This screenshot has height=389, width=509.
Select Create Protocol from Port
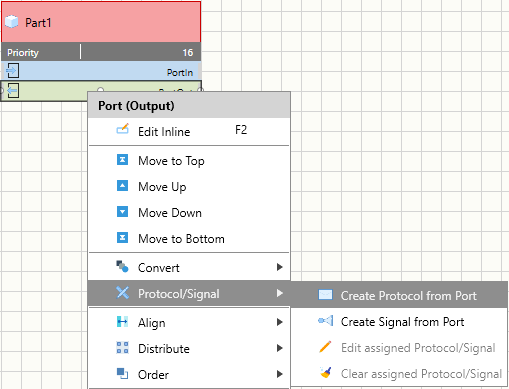tap(399, 295)
